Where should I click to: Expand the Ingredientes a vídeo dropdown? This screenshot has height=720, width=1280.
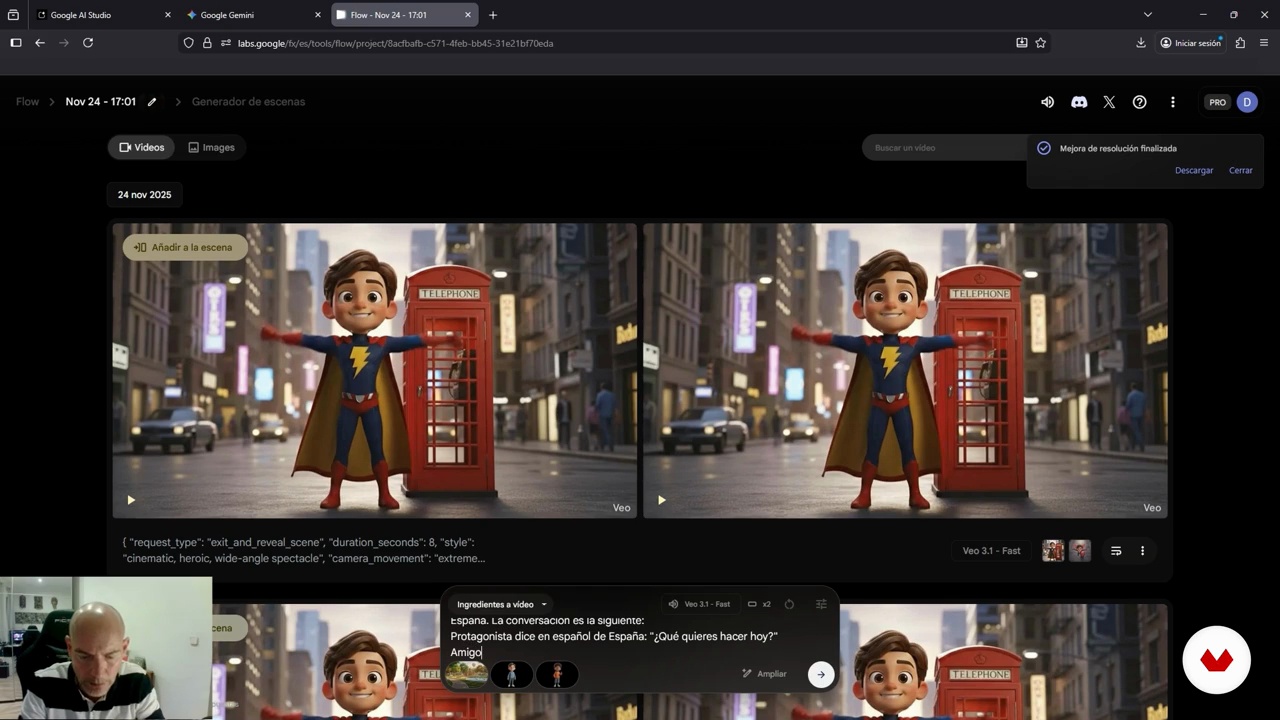click(501, 604)
